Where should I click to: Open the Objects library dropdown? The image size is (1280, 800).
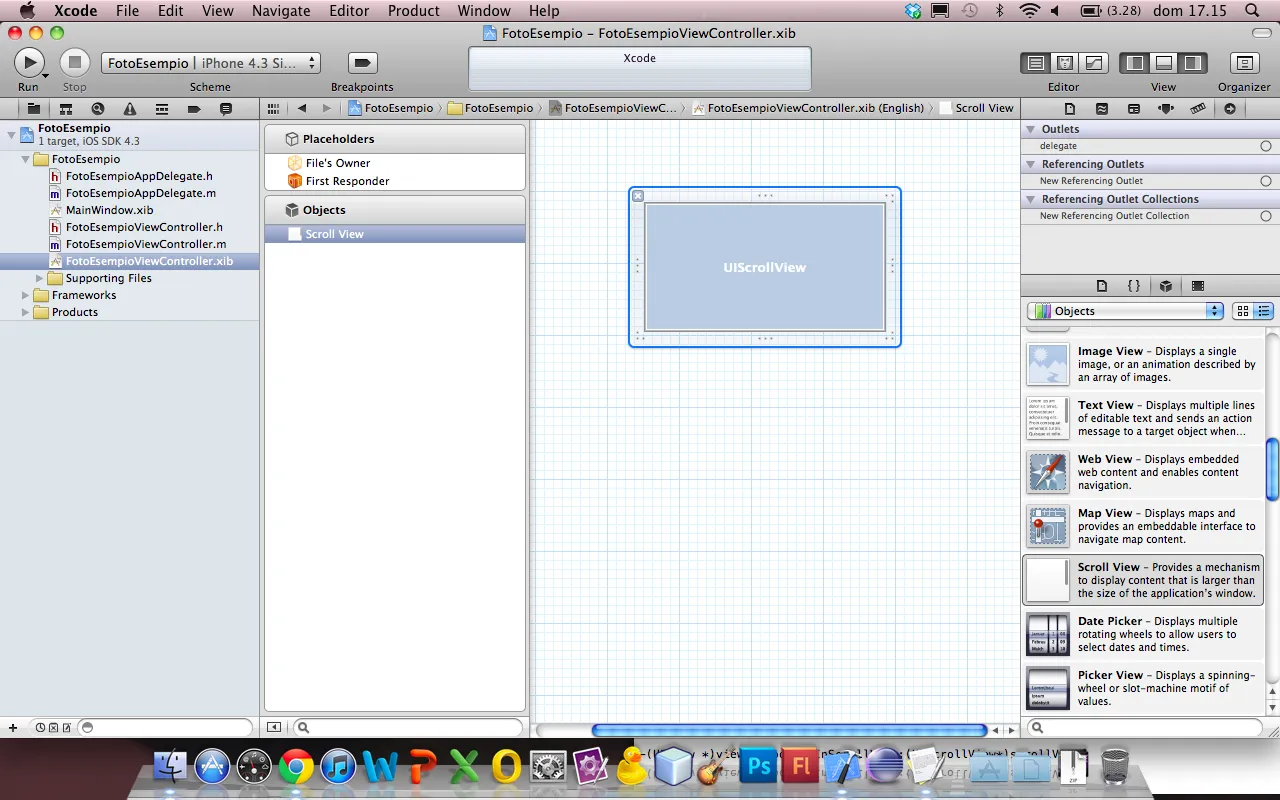[x=1125, y=311]
